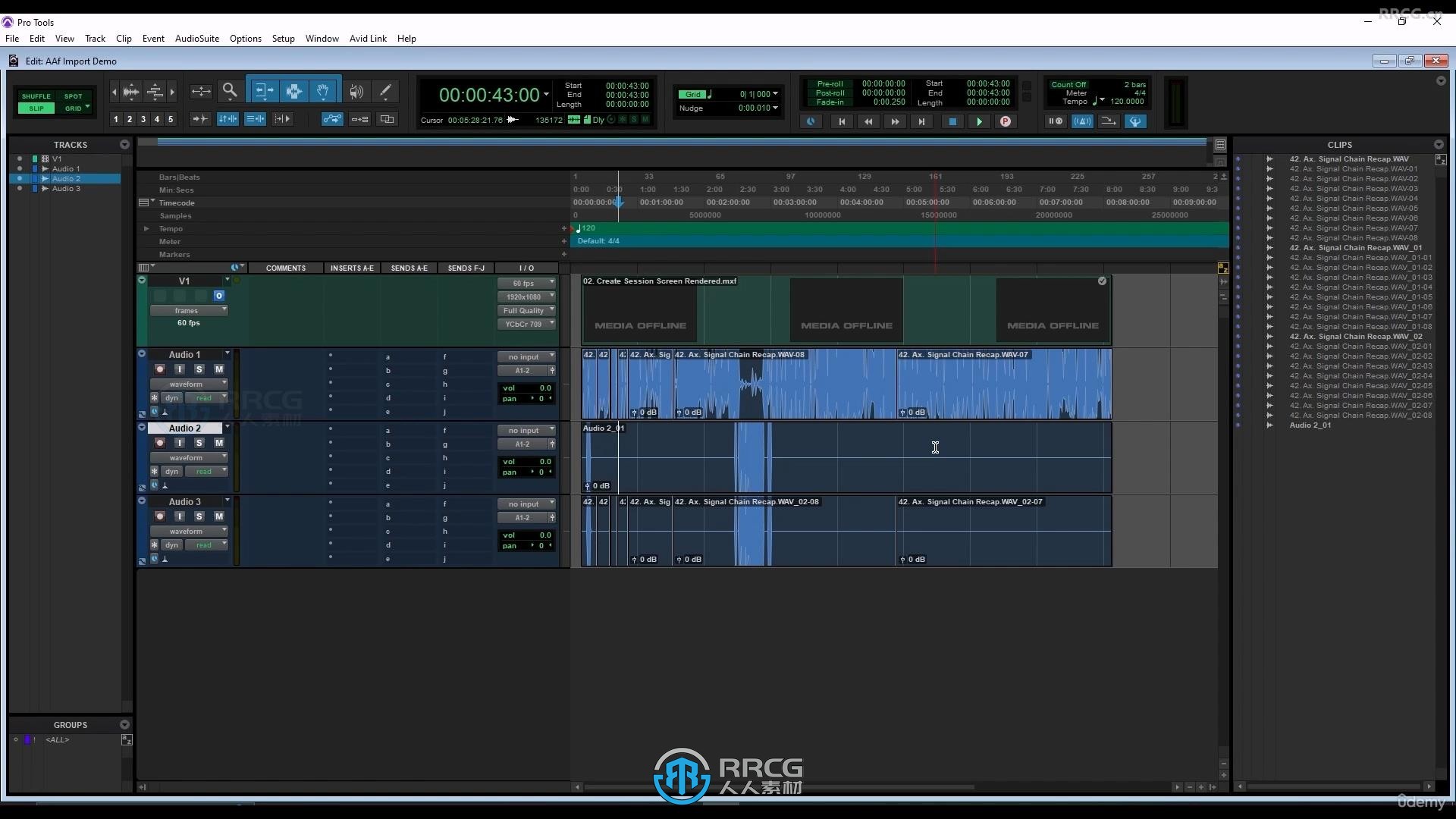Toggle input monitoring on Audio 3
The height and width of the screenshot is (819, 1456).
[x=179, y=516]
